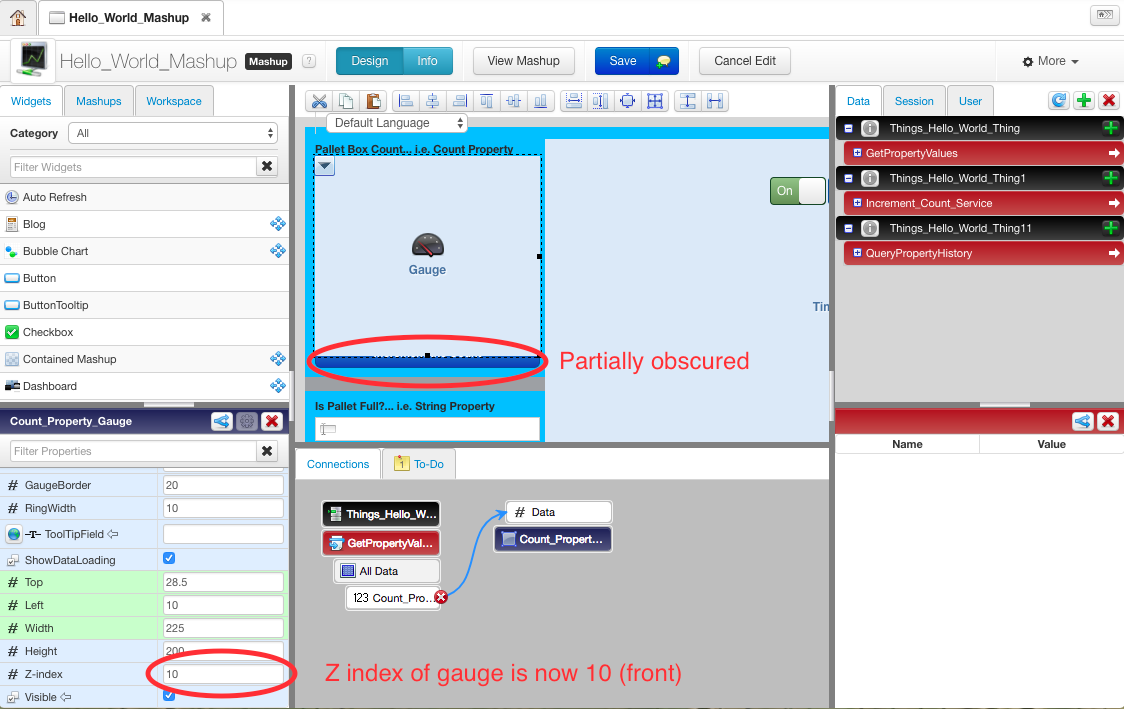
Task: Make selected widgets the same width
Action: [x=573, y=101]
